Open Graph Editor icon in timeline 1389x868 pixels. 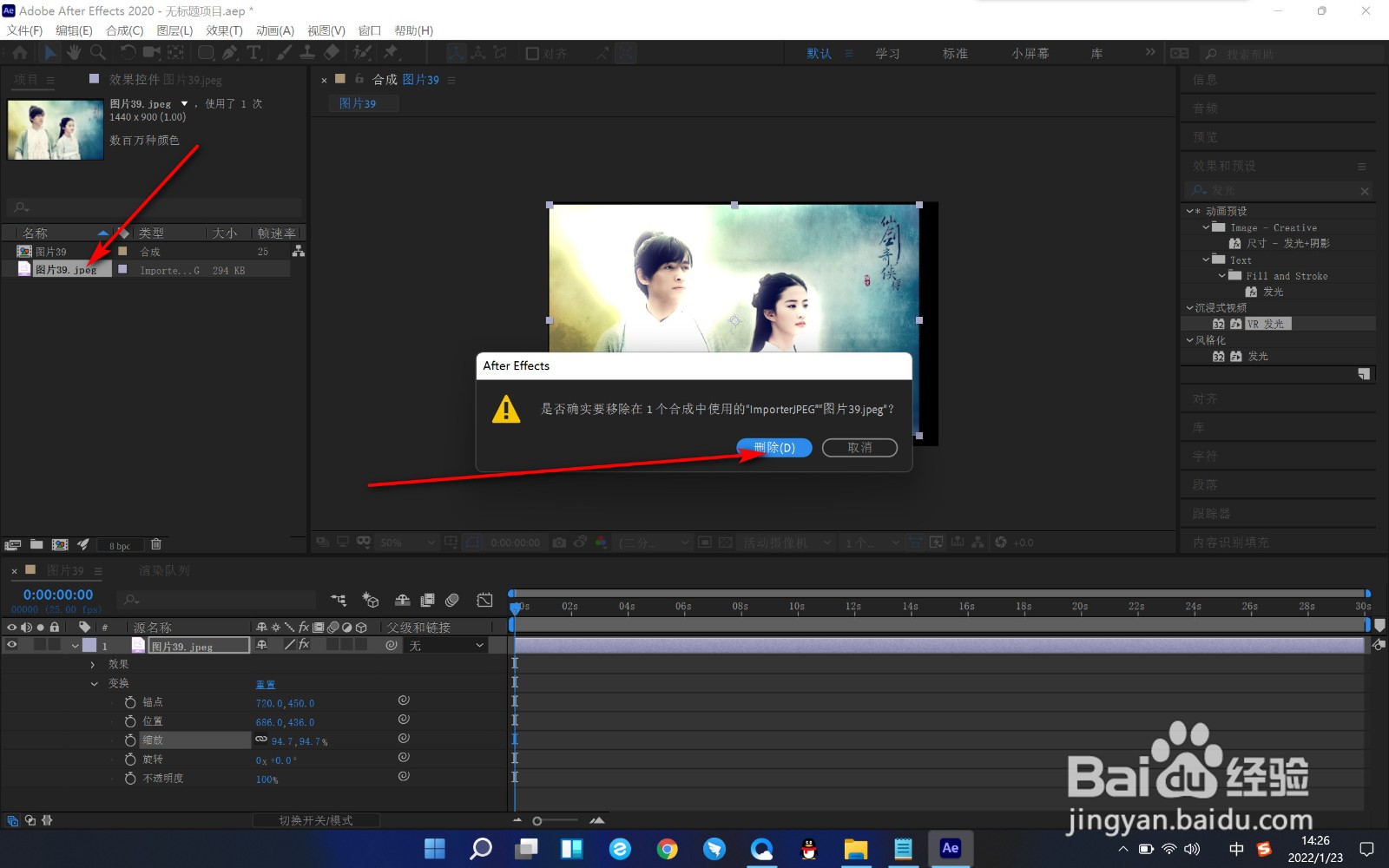click(x=484, y=600)
